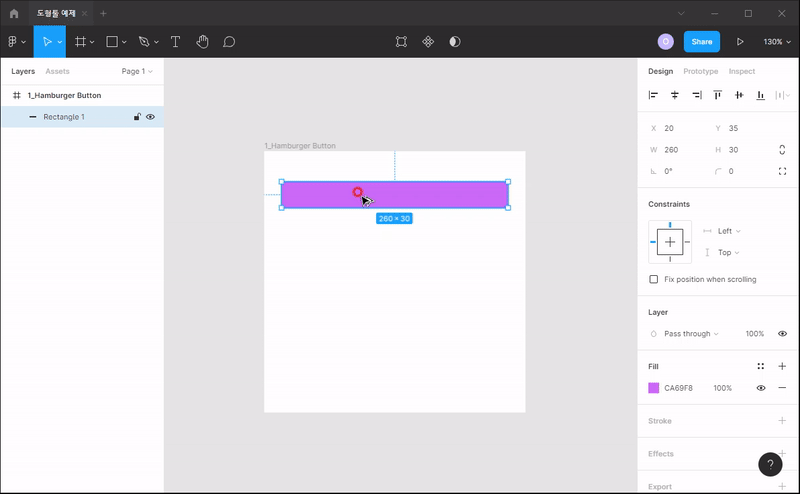Click the Mask icon in toolbar
Viewport: 800px width, 494px height.
coord(455,42)
